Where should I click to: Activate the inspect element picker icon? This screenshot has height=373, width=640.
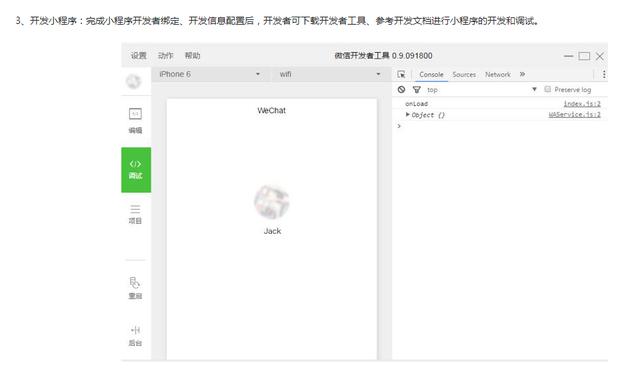[x=401, y=74]
